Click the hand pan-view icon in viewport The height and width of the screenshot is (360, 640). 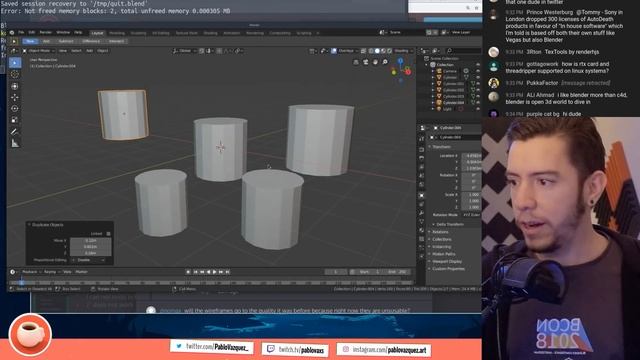[376, 62]
